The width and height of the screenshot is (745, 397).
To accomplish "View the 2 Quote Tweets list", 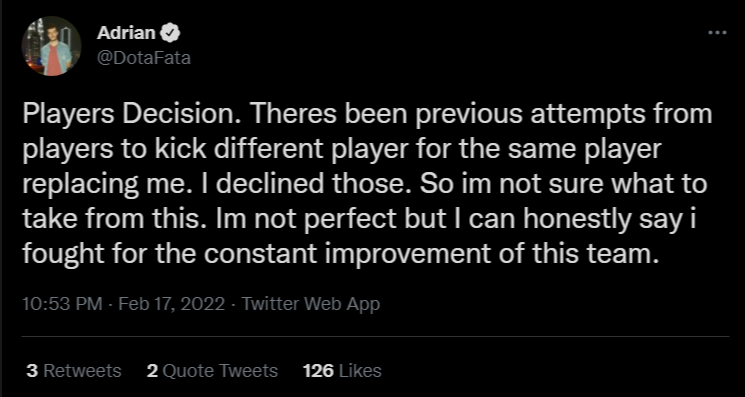I will coord(212,371).
